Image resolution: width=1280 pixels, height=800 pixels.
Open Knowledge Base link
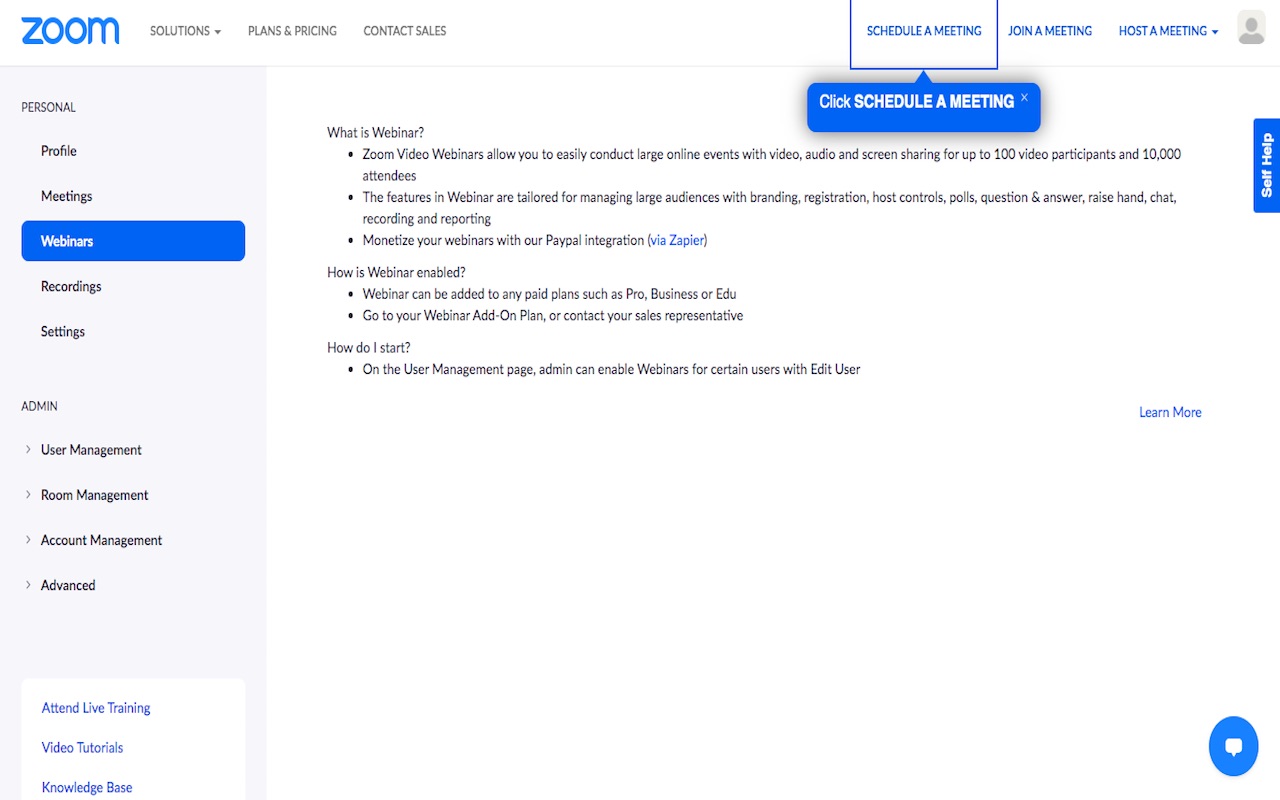87,788
